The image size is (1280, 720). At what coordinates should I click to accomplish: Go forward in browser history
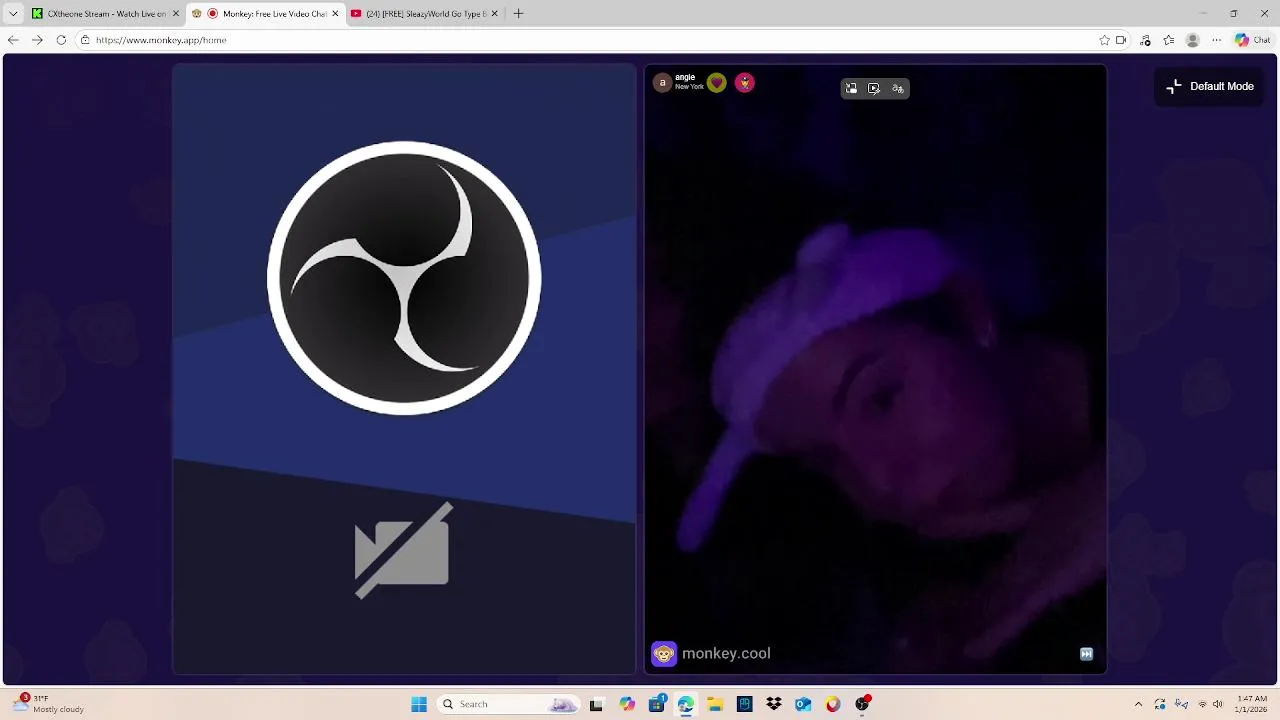(37, 40)
